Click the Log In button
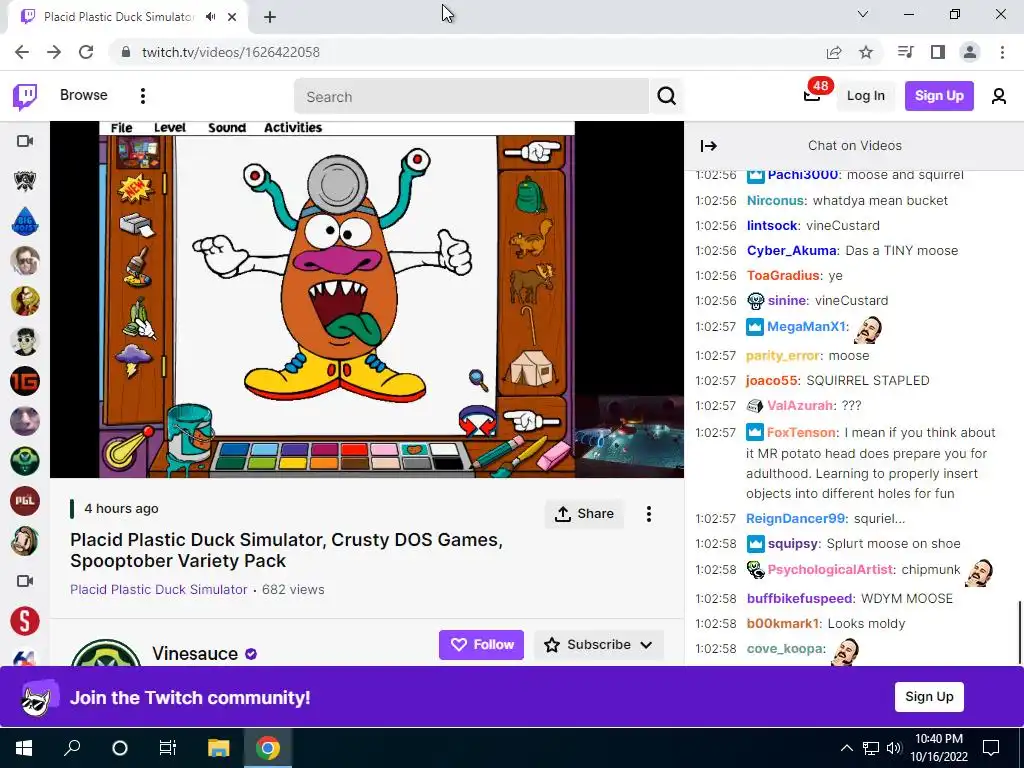1024x768 pixels. (x=865, y=96)
